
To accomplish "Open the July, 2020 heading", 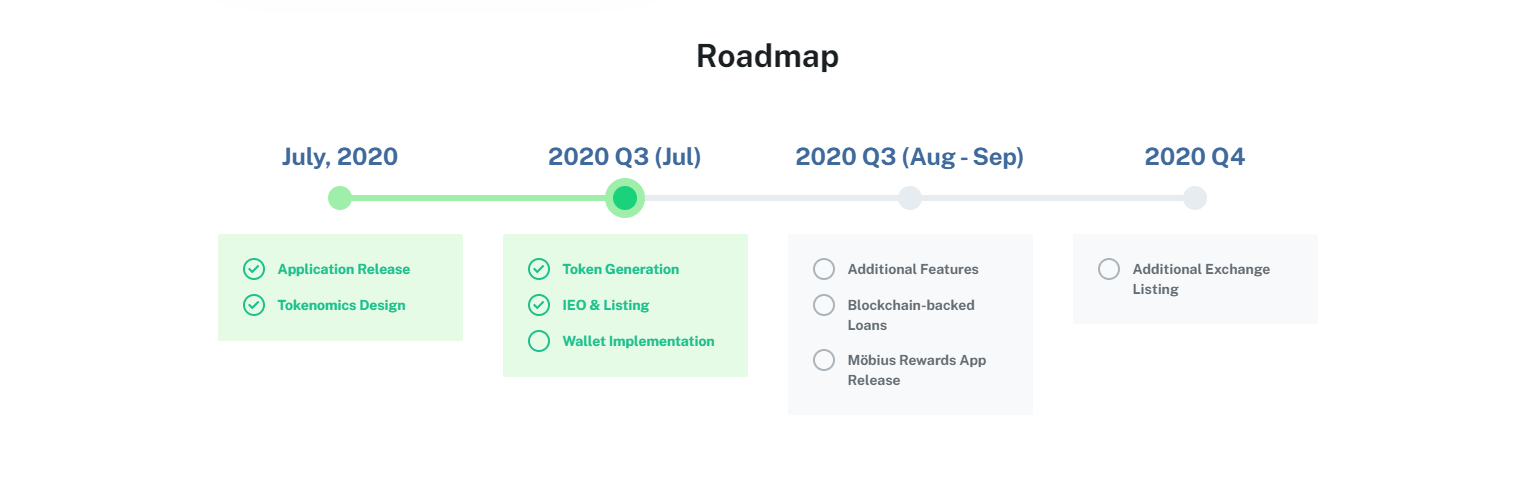I will pos(340,157).
